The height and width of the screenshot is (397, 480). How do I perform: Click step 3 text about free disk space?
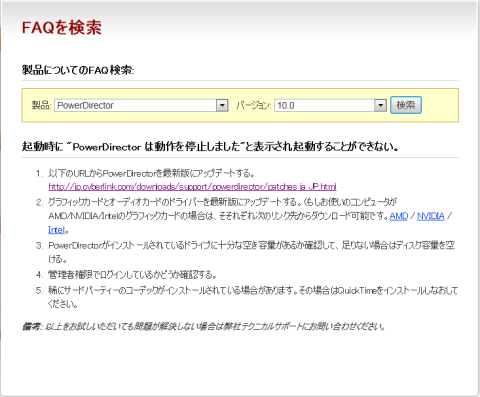click(251, 252)
